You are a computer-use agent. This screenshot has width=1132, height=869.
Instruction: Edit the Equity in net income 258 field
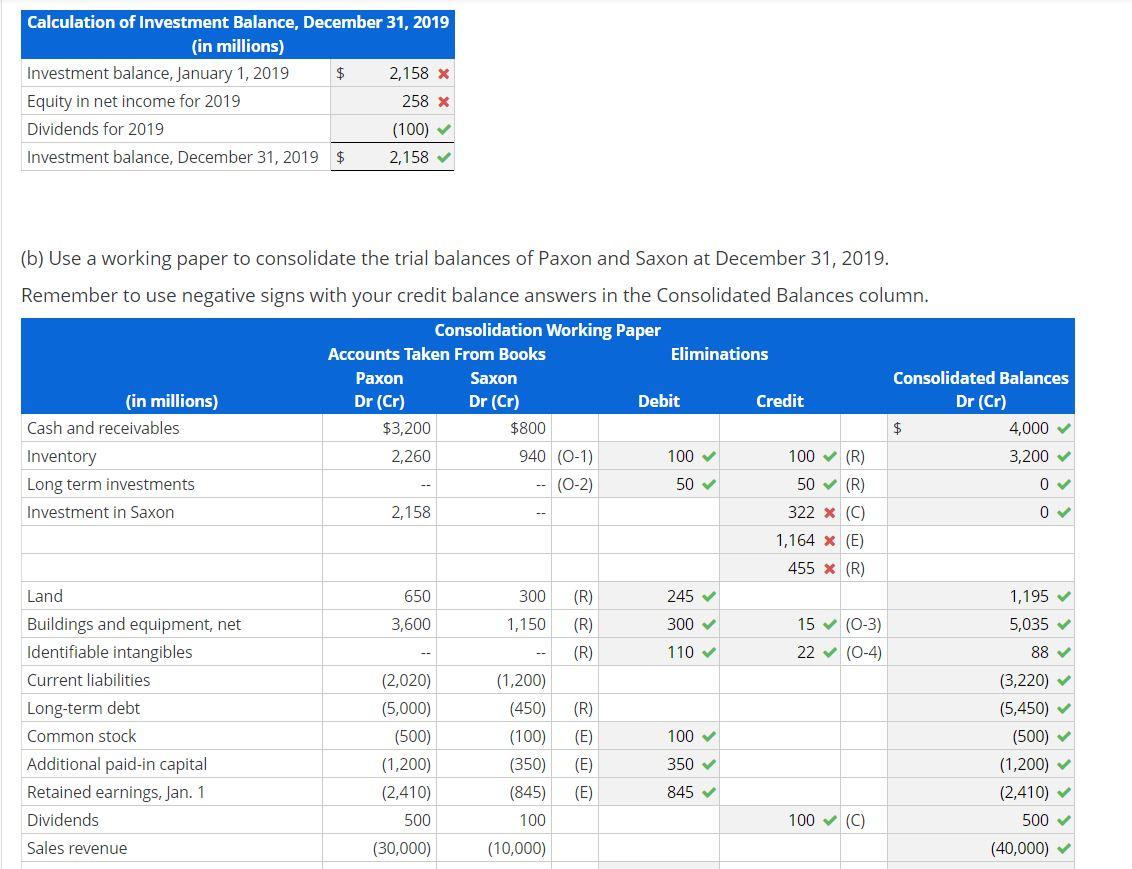(392, 102)
